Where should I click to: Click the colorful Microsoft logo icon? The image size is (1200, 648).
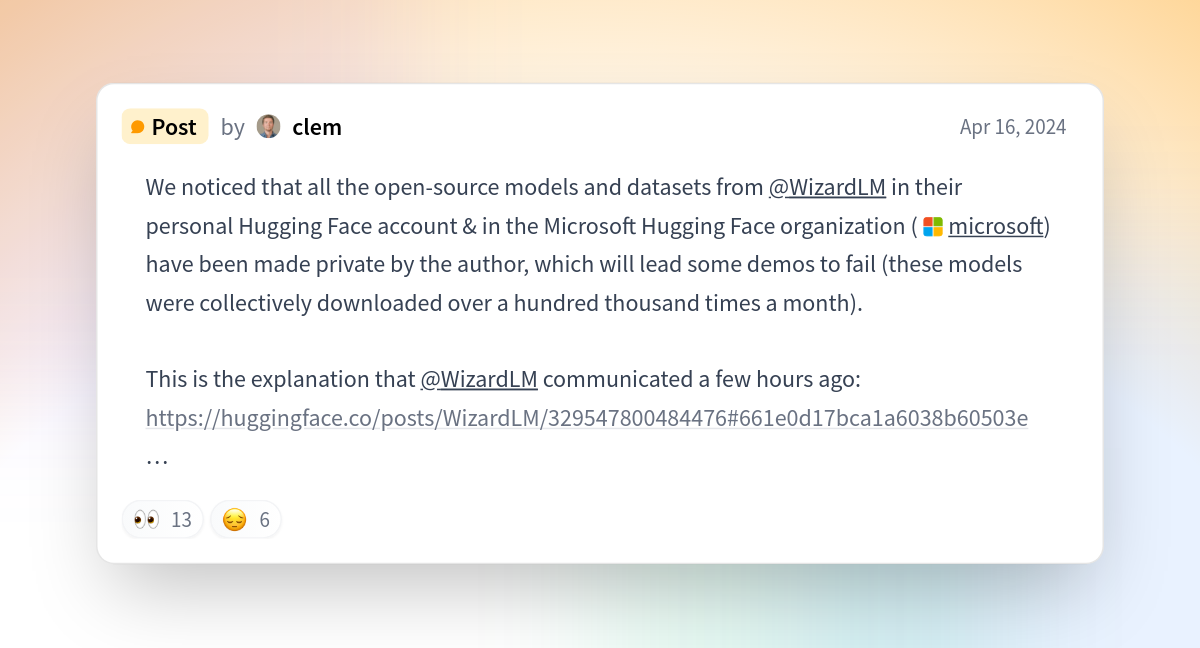pyautogui.click(x=933, y=227)
